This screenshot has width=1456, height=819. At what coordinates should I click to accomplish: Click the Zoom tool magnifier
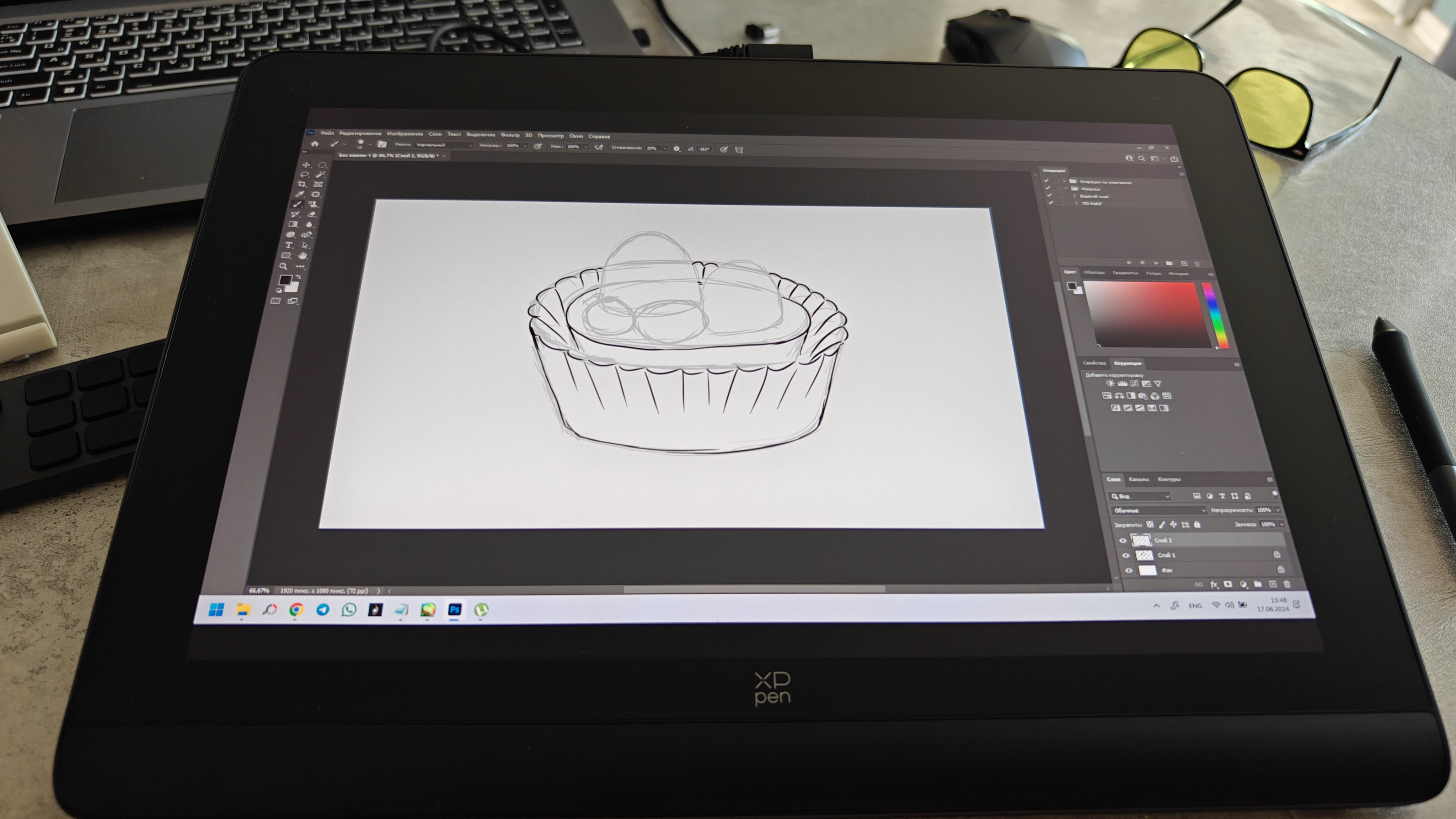[283, 266]
